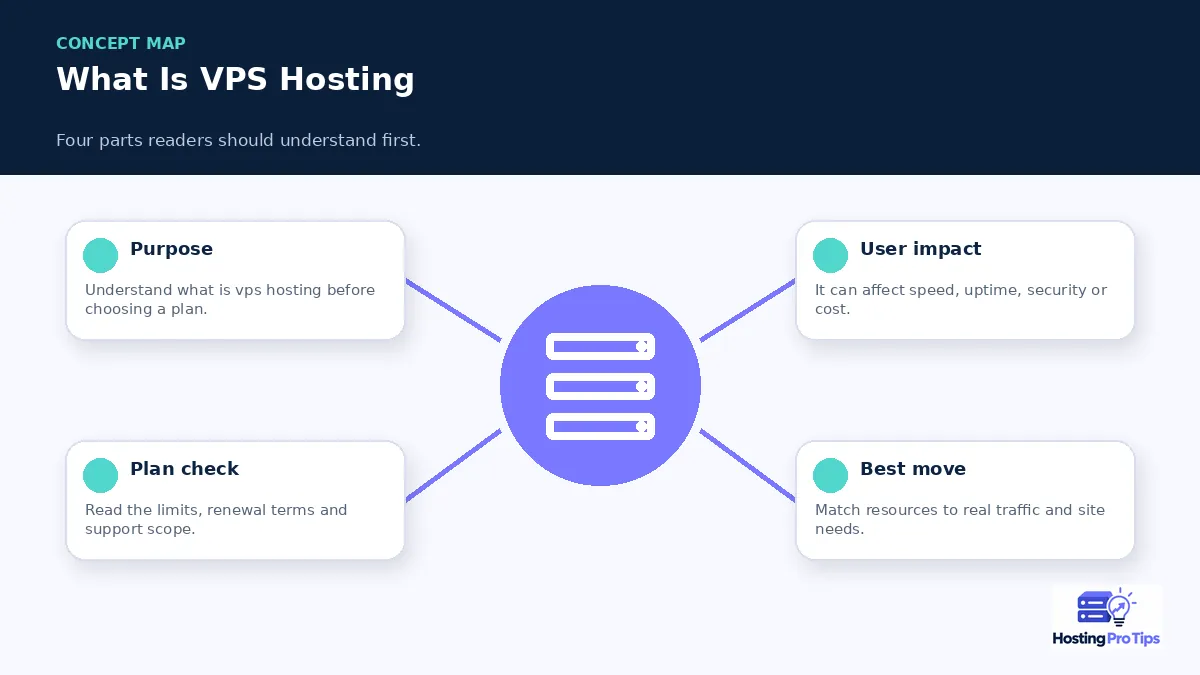Click the 'It can affect speed, uptime' description
This screenshot has height=675, width=1200.
coord(961,299)
